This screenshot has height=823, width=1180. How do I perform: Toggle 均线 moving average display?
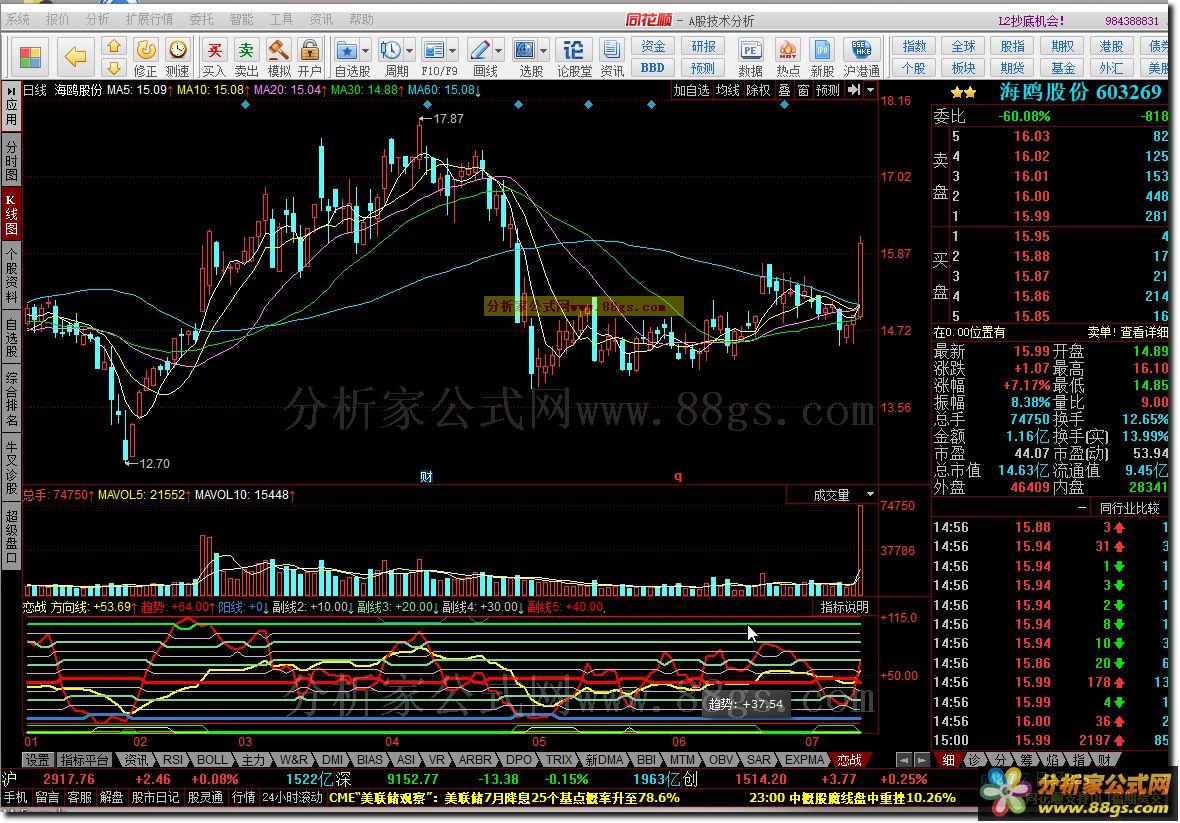(x=728, y=90)
